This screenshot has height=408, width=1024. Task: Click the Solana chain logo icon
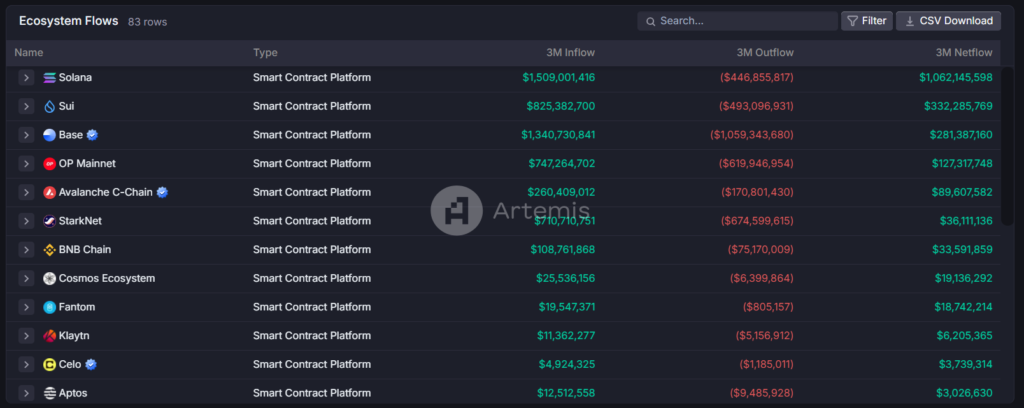pyautogui.click(x=50, y=78)
